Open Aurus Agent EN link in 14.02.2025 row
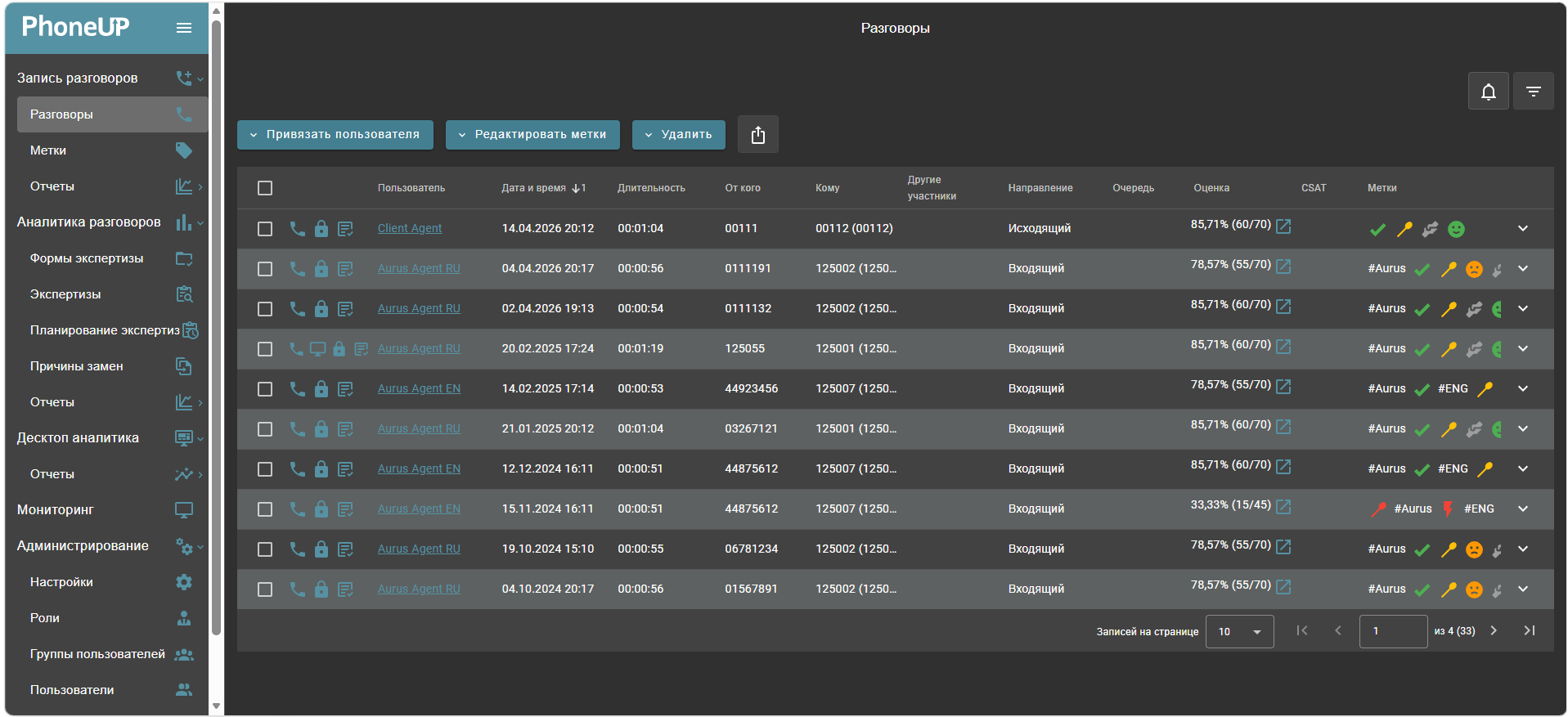Screen dimensions: 1568x717 click(x=419, y=389)
